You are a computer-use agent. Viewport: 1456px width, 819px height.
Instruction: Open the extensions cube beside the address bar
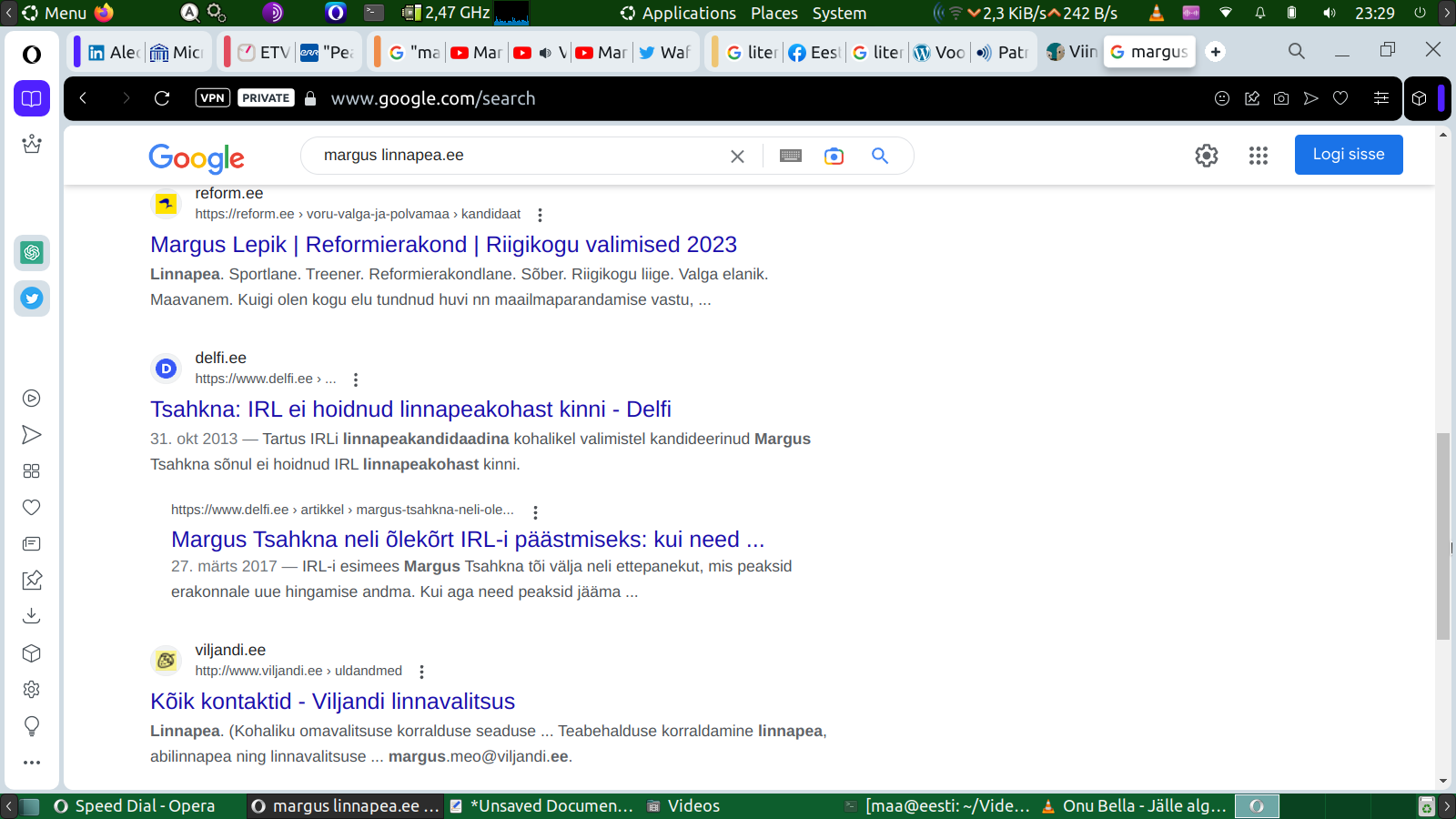[x=1420, y=98]
